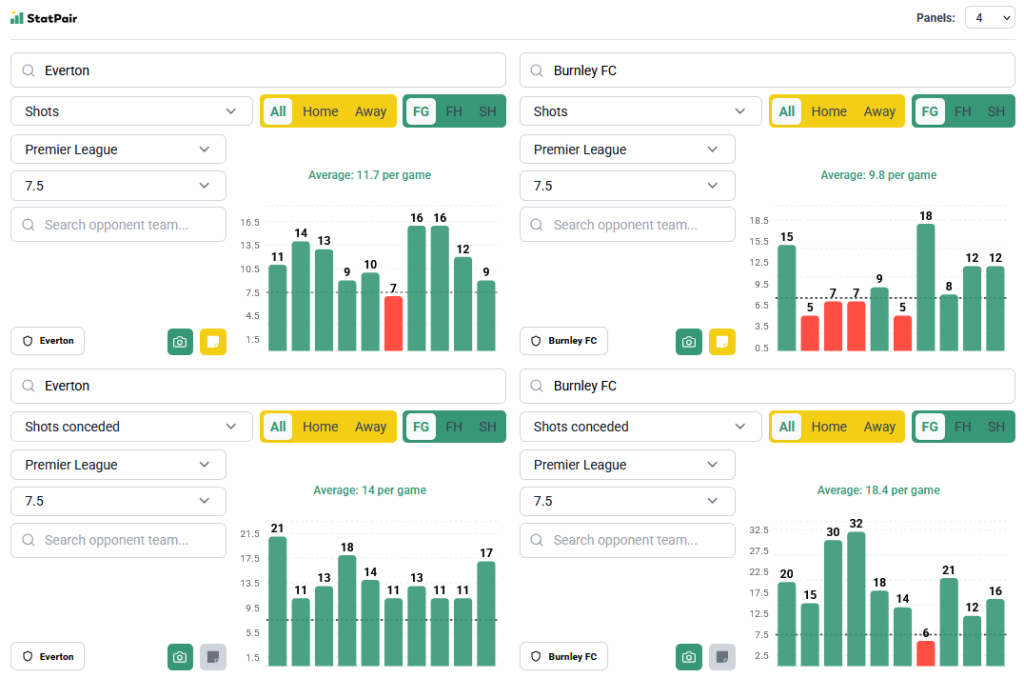Viewport: 1024px width, 678px height.
Task: Select SH tab in Burnley FC Shots panel
Action: 996,111
